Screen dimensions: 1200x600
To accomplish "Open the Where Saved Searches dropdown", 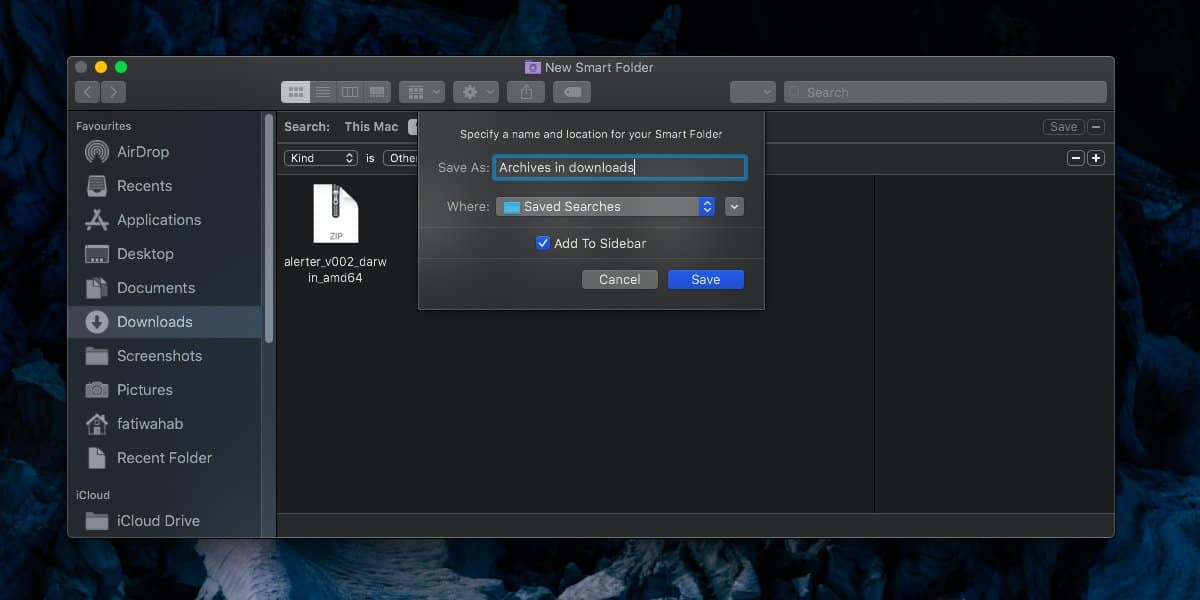I will (606, 207).
